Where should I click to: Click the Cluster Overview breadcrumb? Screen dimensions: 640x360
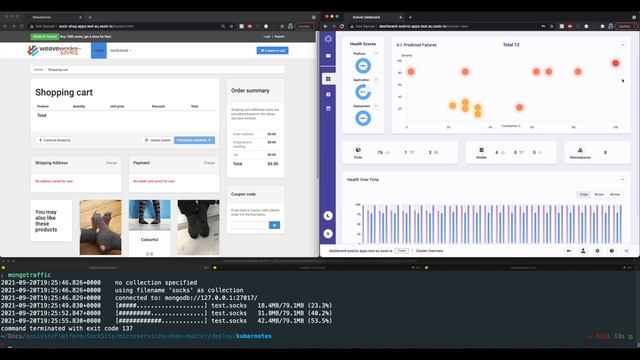pos(429,251)
